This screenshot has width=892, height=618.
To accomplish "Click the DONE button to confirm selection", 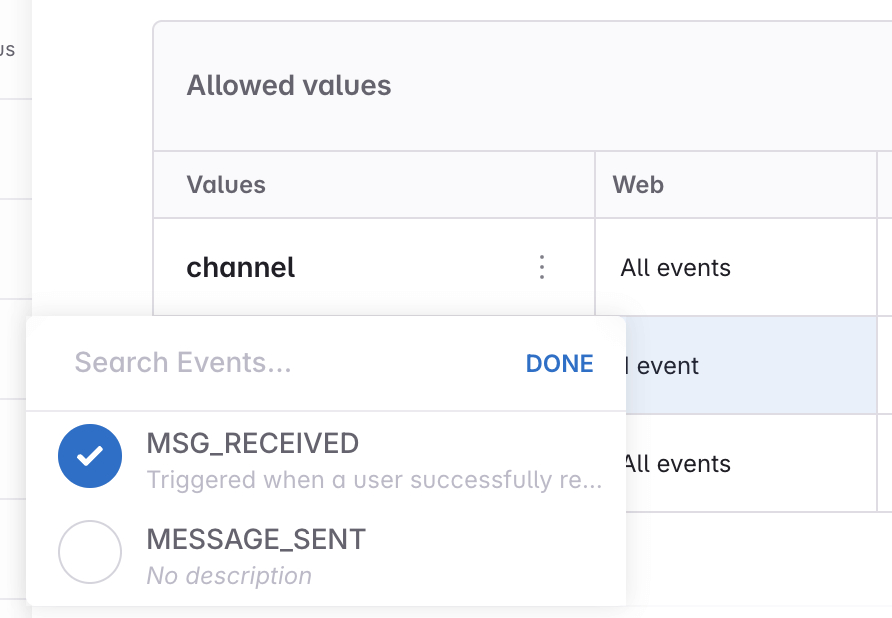I will click(559, 363).
